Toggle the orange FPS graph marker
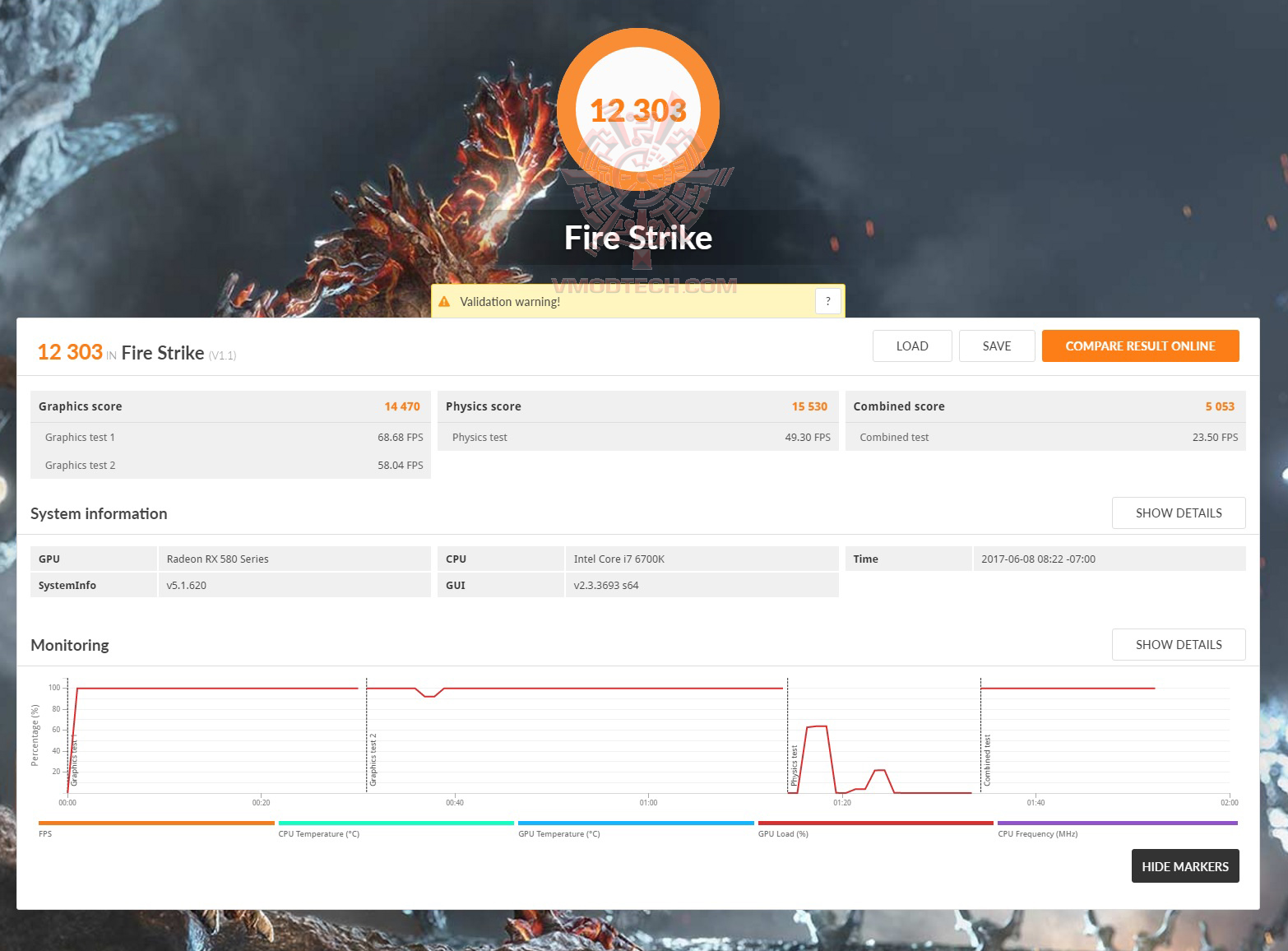The image size is (1288, 951). click(156, 822)
